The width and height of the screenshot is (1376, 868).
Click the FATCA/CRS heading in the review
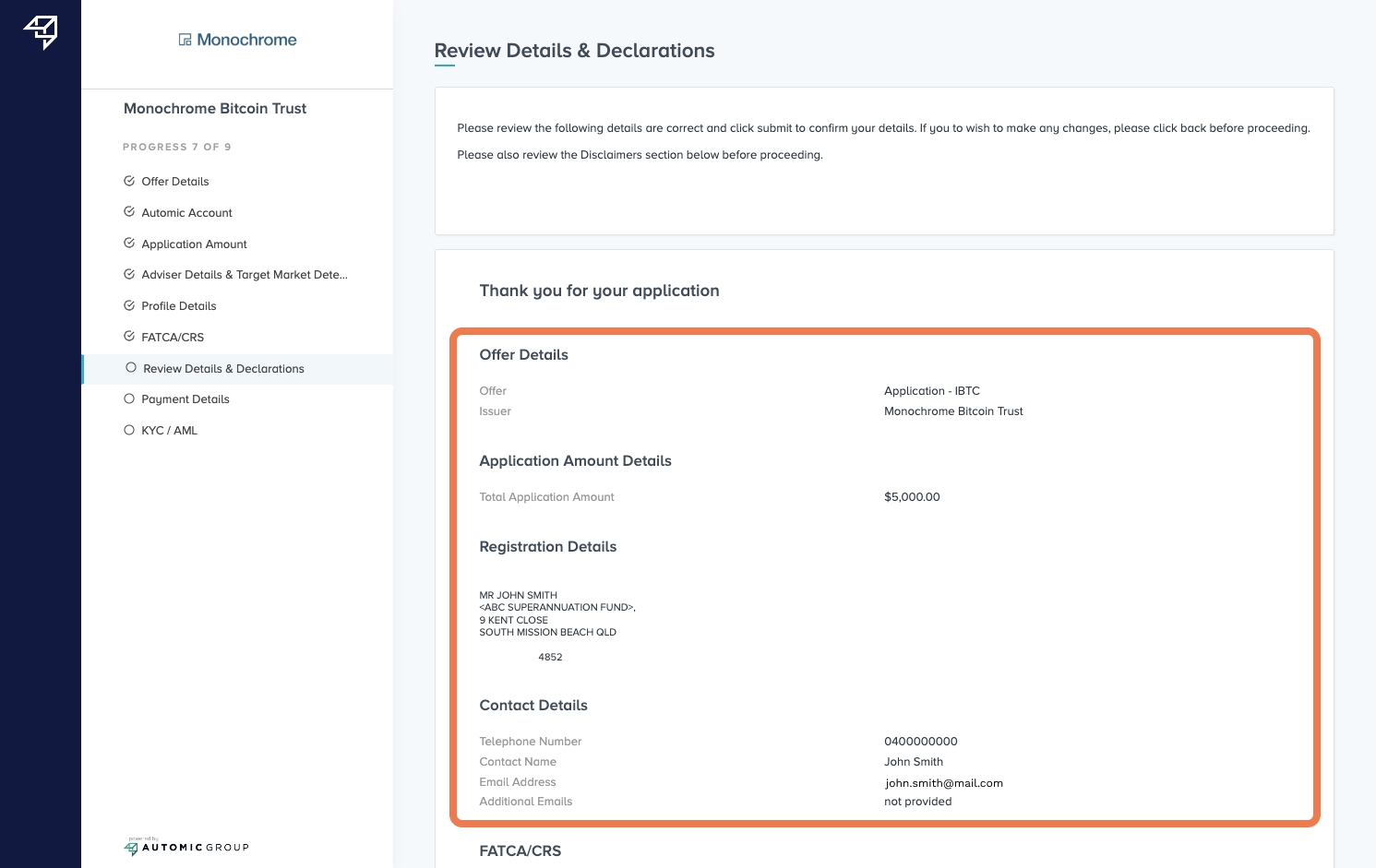[520, 851]
